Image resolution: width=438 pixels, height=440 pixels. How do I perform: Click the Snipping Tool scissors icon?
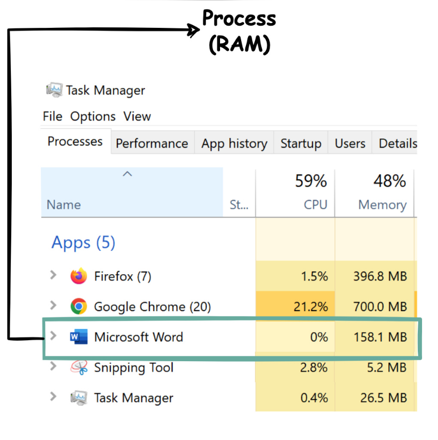point(79,367)
